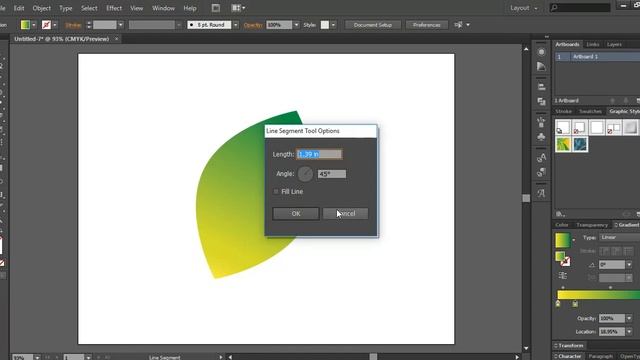Open the stroke weight dropdown
This screenshot has width=640, height=360.
tap(120, 25)
